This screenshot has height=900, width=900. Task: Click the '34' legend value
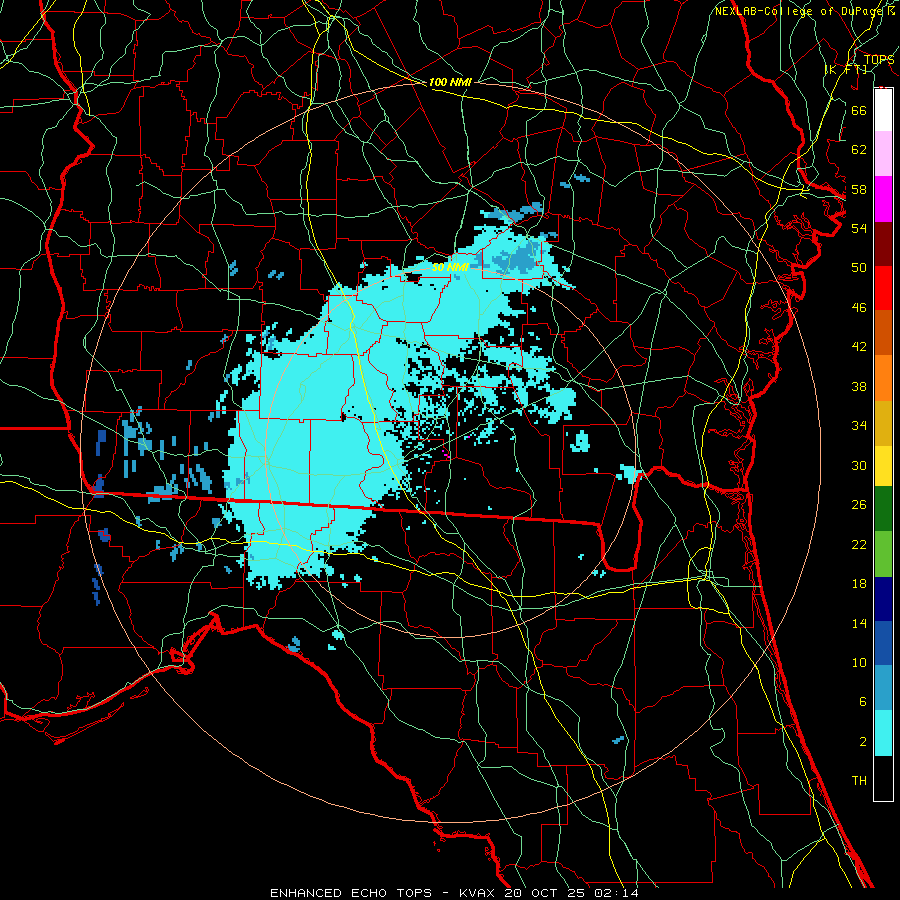859,425
